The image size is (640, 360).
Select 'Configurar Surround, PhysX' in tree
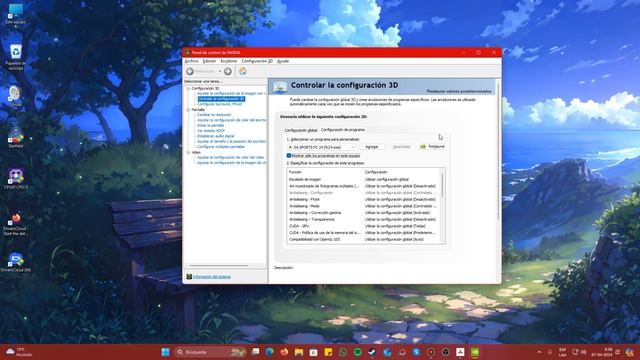click(220, 104)
